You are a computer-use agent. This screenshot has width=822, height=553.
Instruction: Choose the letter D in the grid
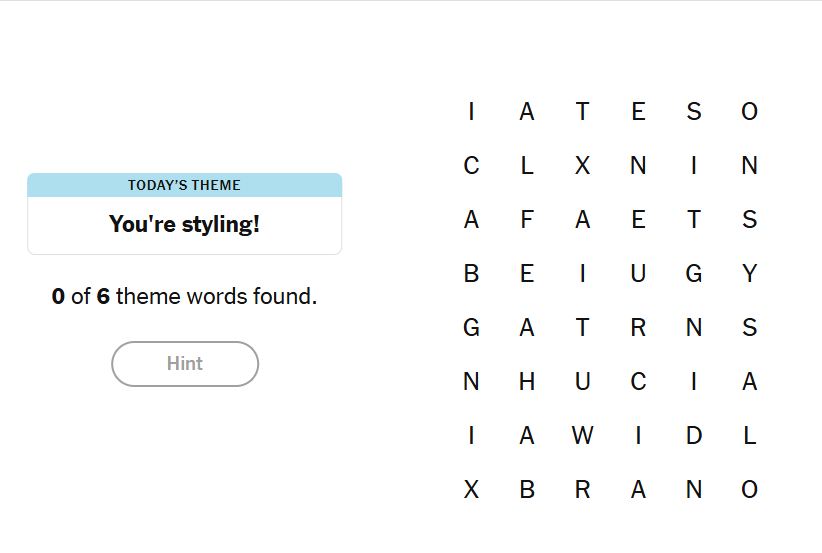point(694,436)
